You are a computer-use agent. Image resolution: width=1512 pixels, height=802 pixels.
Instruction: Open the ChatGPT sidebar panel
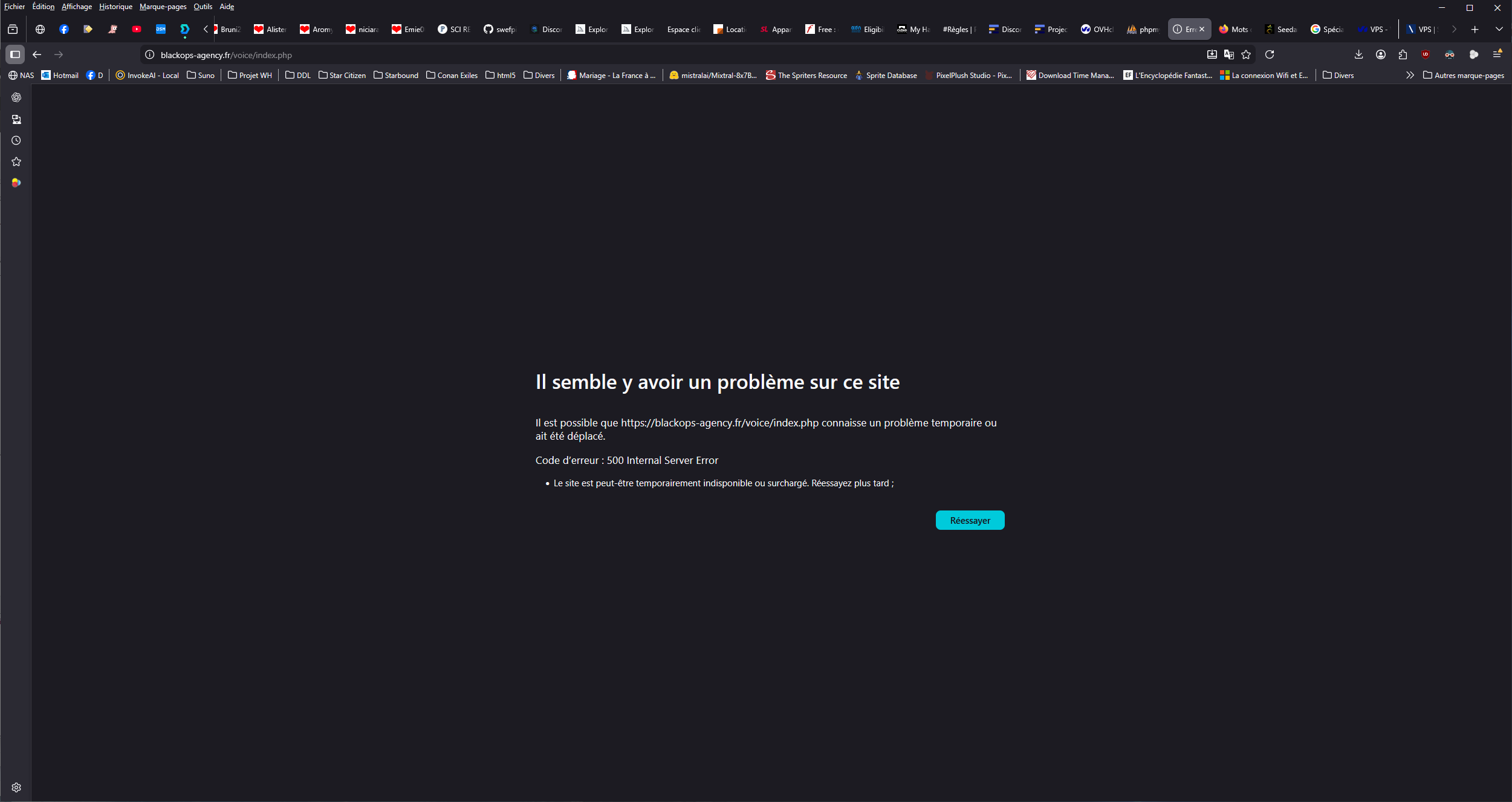tap(16, 97)
